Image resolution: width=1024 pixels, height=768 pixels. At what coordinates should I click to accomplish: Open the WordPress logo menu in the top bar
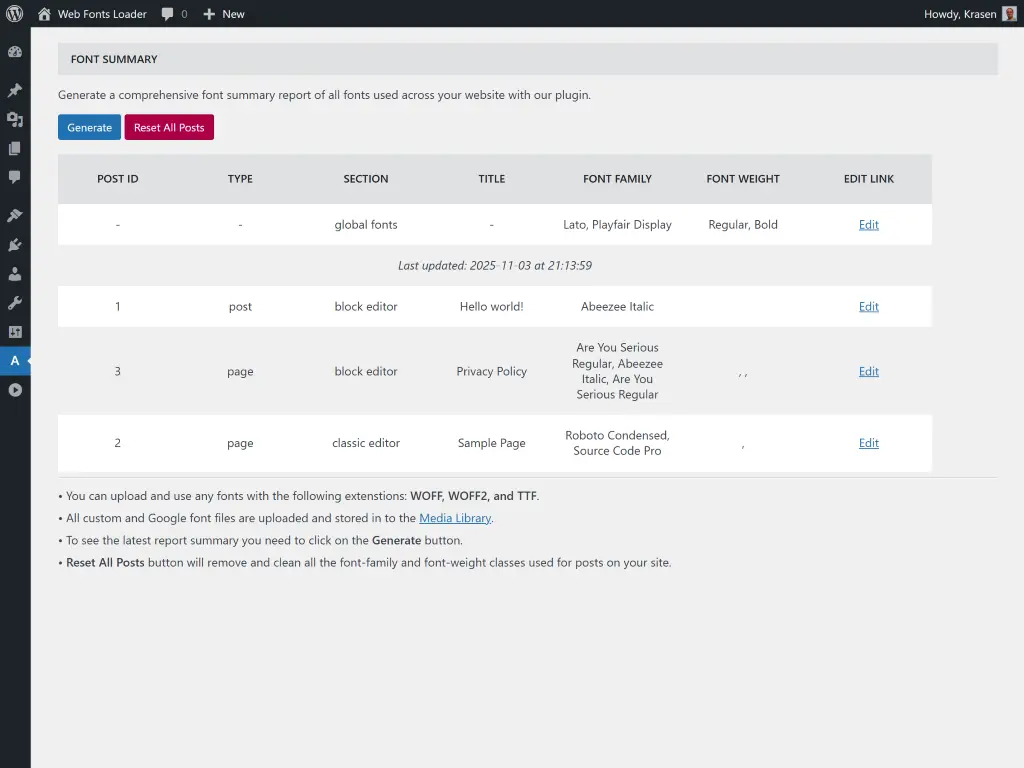pos(13,14)
